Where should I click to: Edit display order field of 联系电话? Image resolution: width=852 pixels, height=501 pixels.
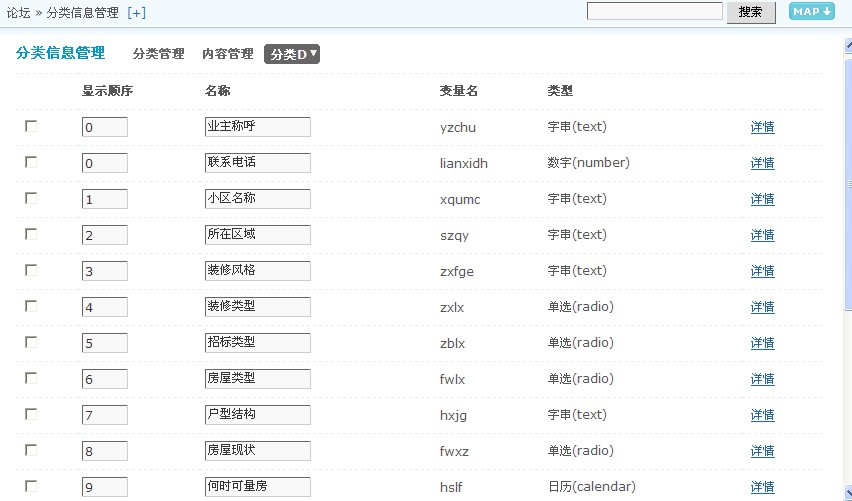coord(105,163)
